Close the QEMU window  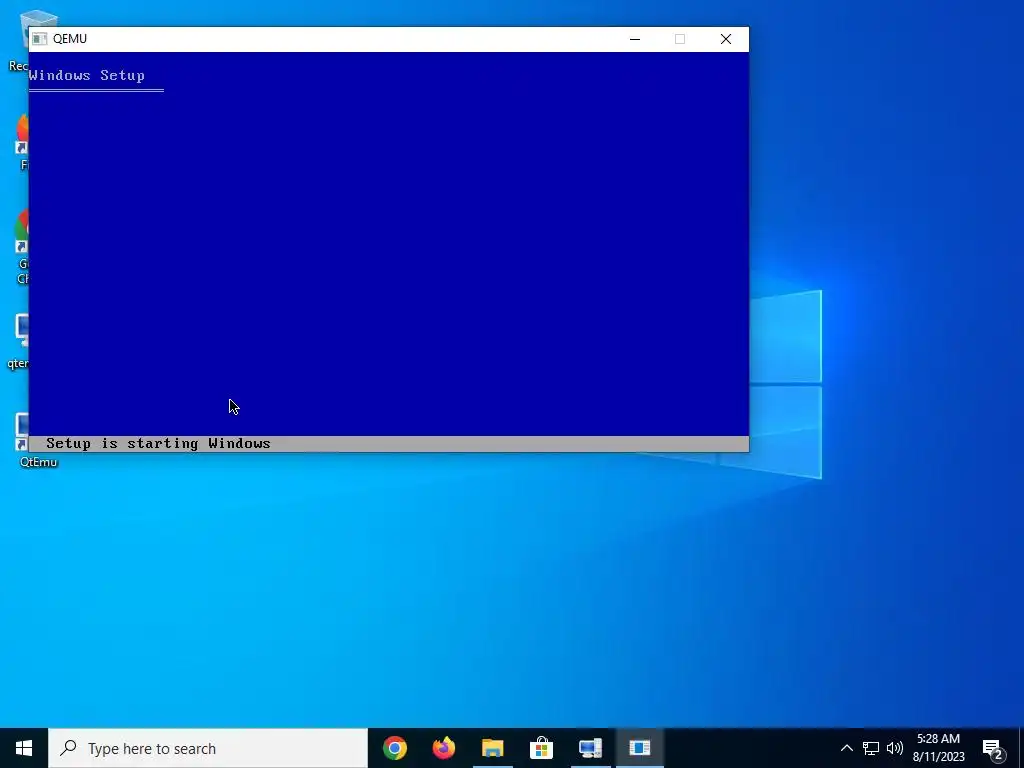726,39
